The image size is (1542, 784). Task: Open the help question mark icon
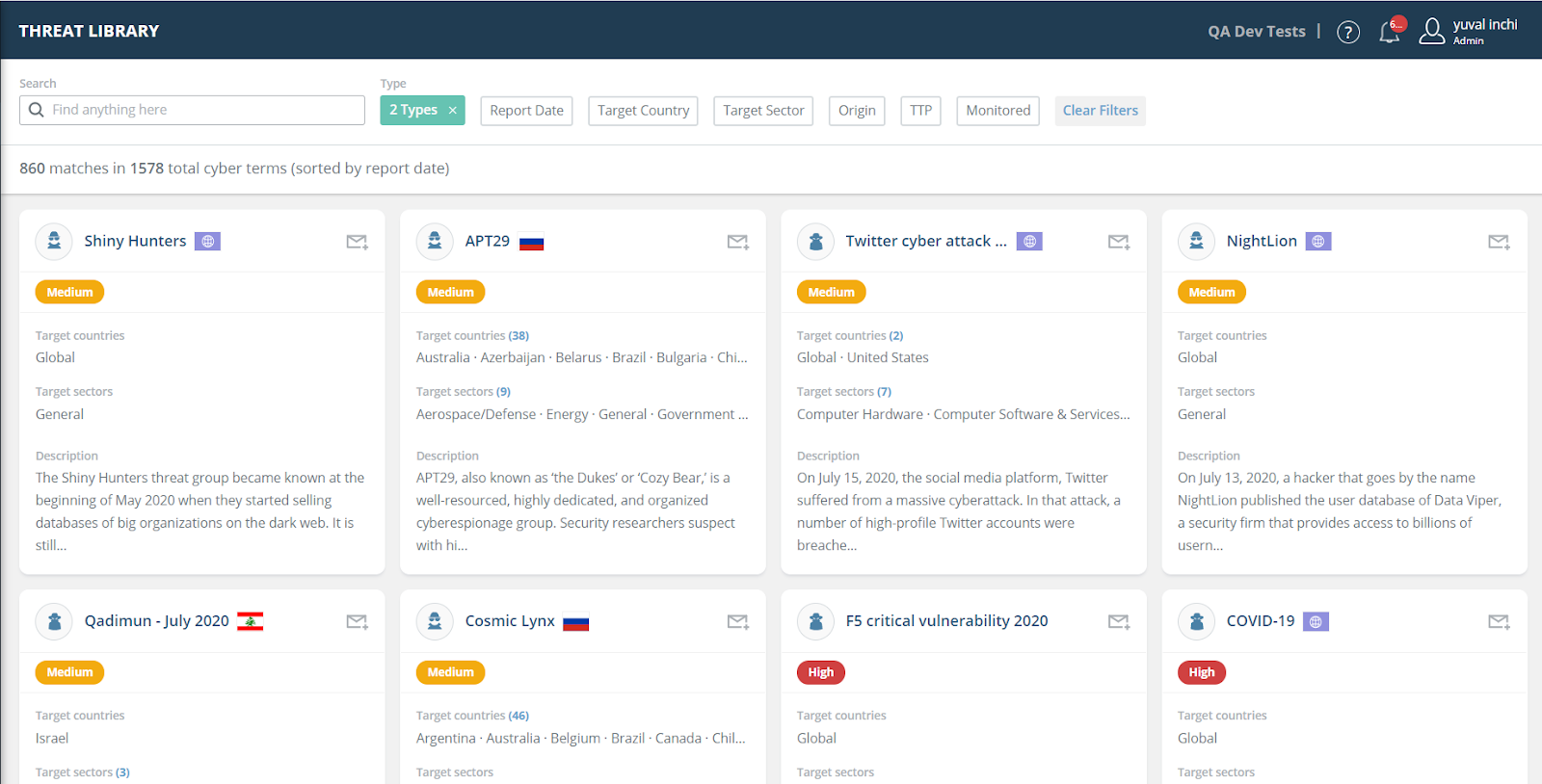click(1348, 32)
